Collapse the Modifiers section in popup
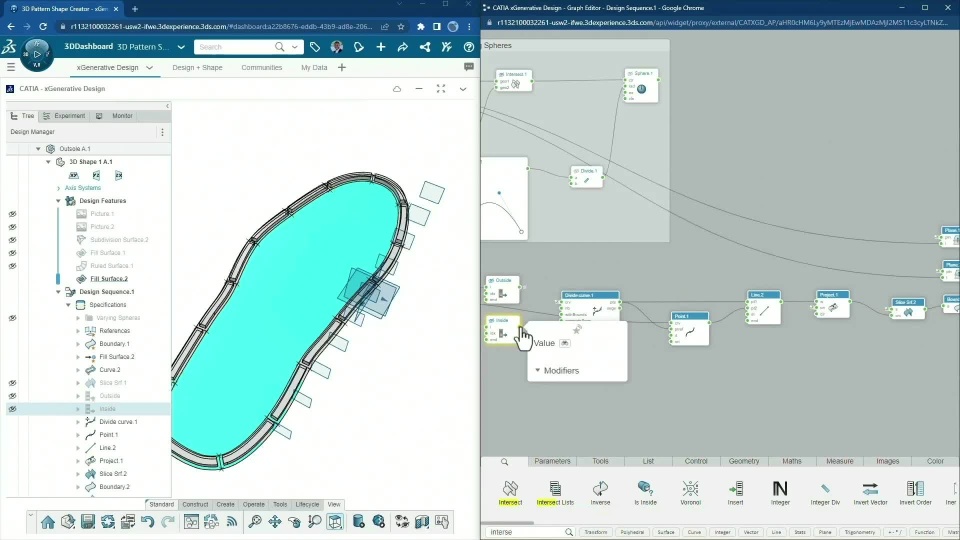 tap(538, 370)
